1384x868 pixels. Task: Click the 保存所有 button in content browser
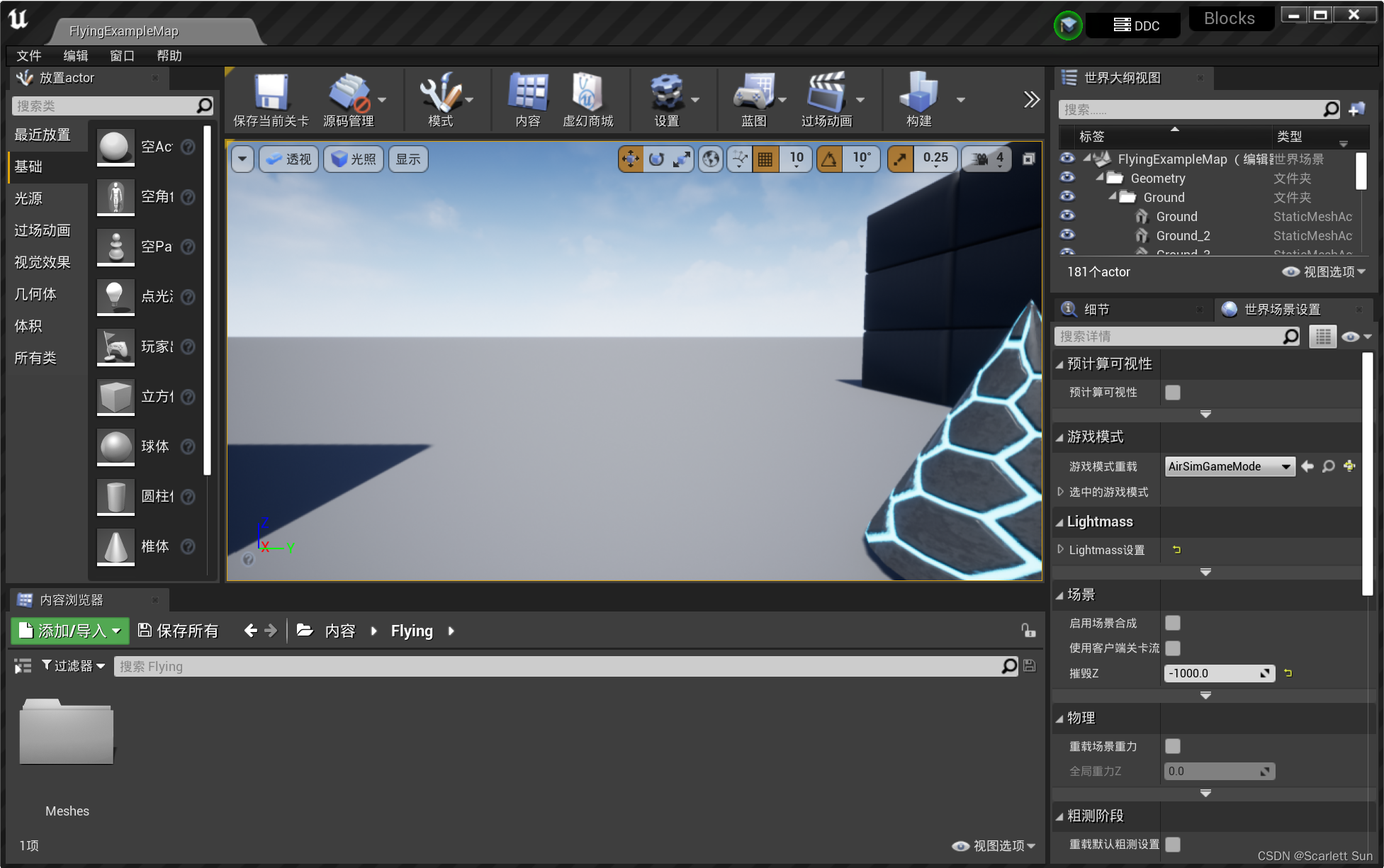click(179, 631)
